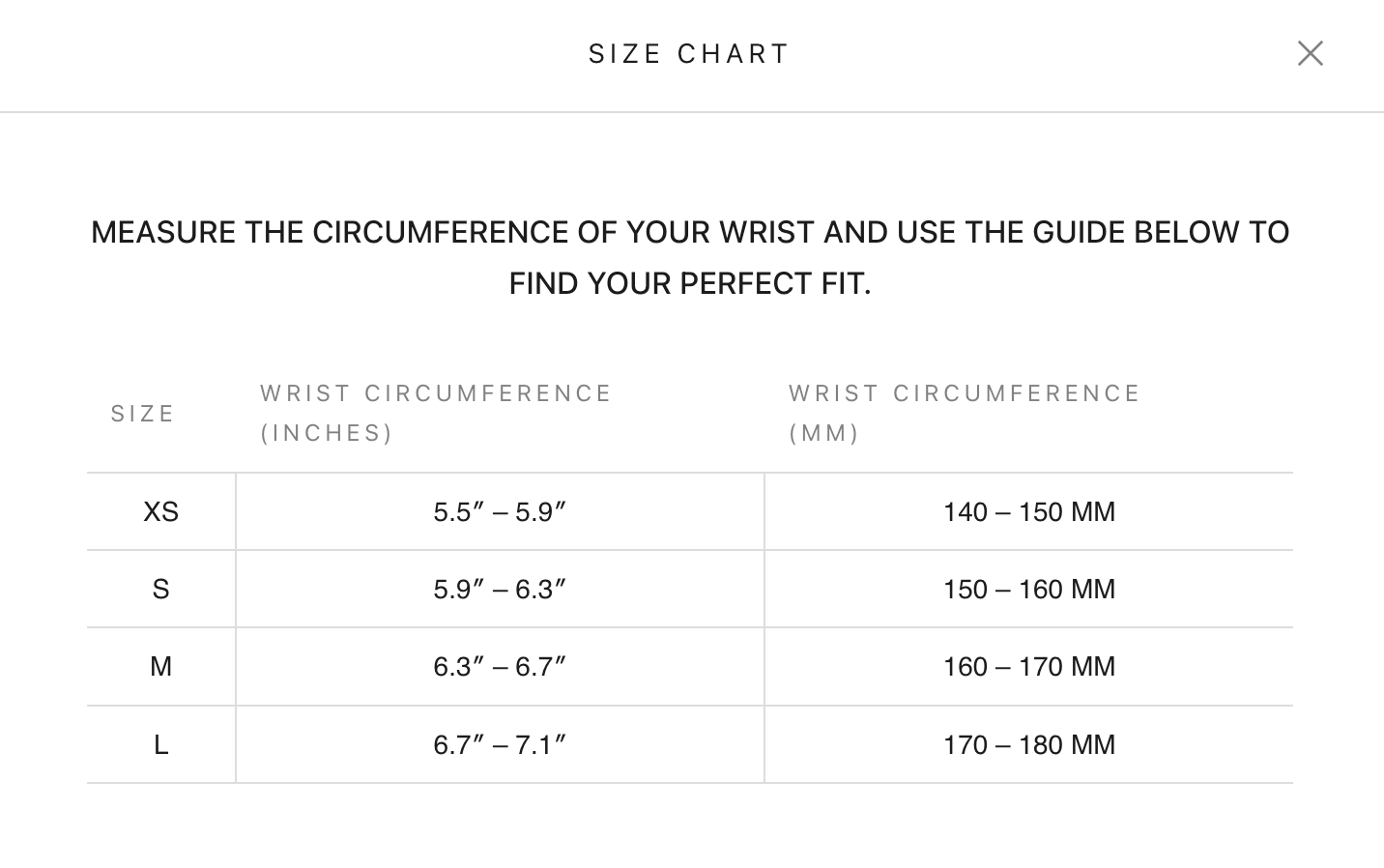Click the FIND YOUR PERFECT FIT line

690,283
